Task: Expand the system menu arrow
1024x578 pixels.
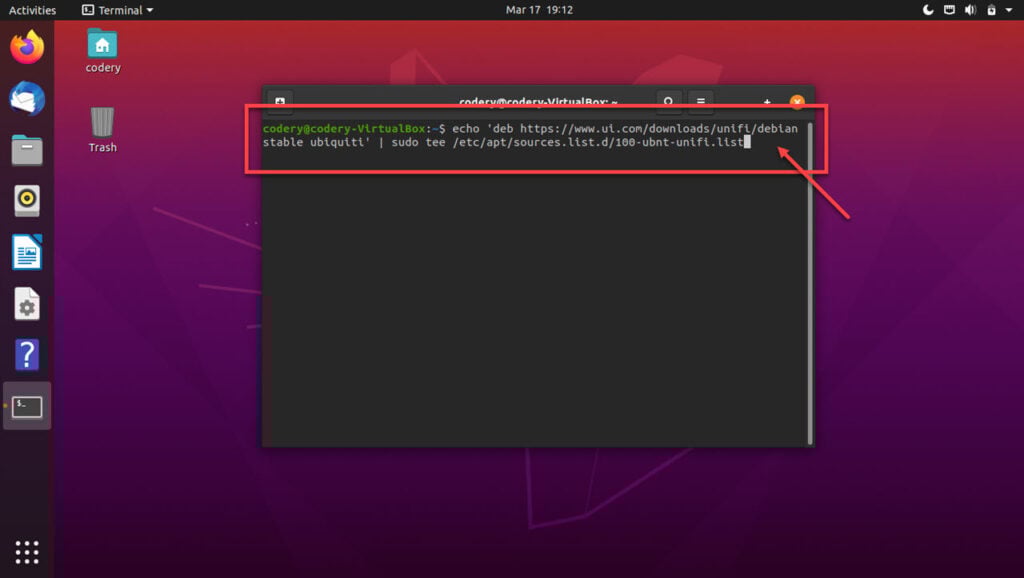Action: pos(1009,10)
